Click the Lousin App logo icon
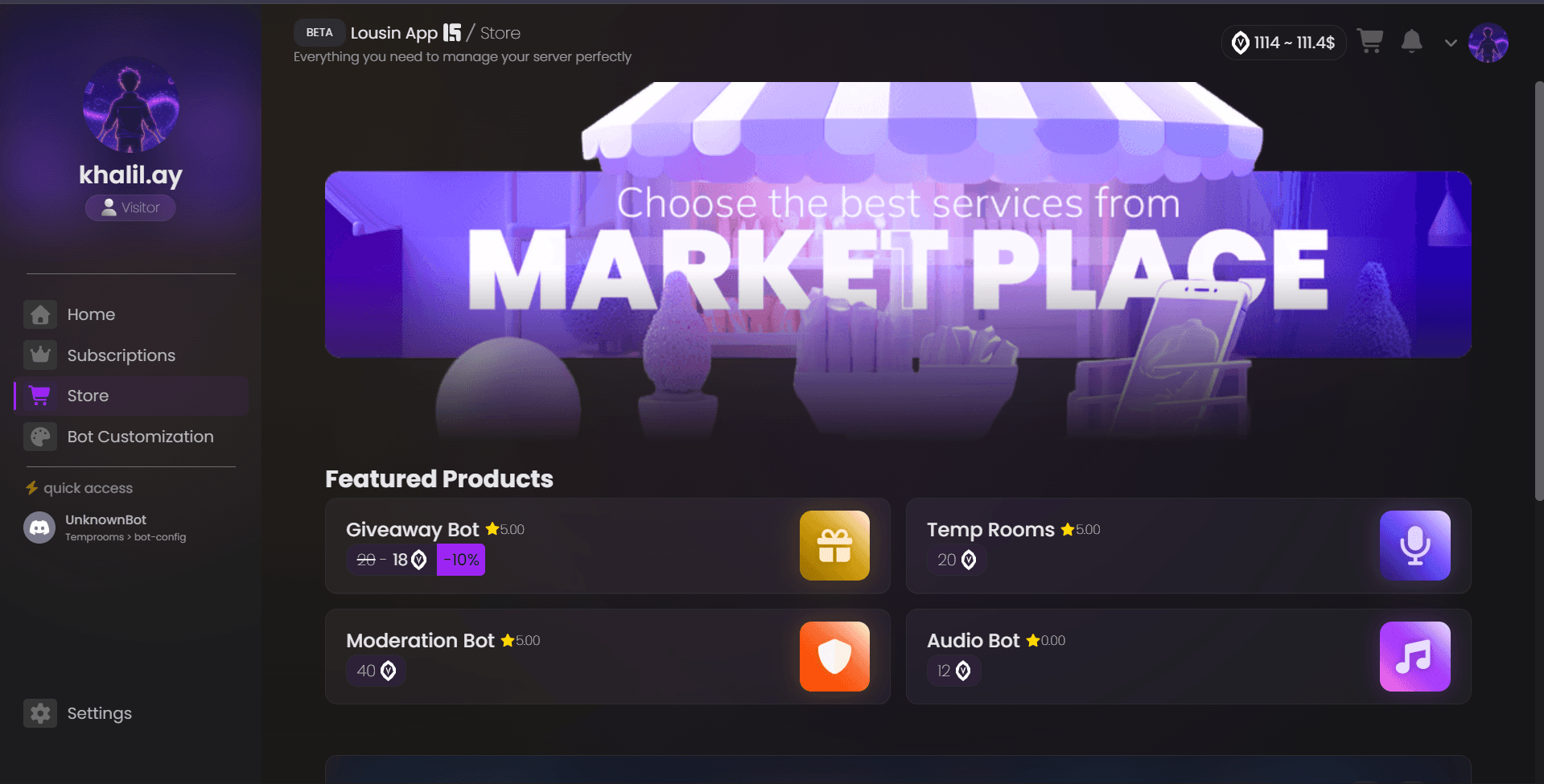The width and height of the screenshot is (1544, 784). (x=452, y=32)
